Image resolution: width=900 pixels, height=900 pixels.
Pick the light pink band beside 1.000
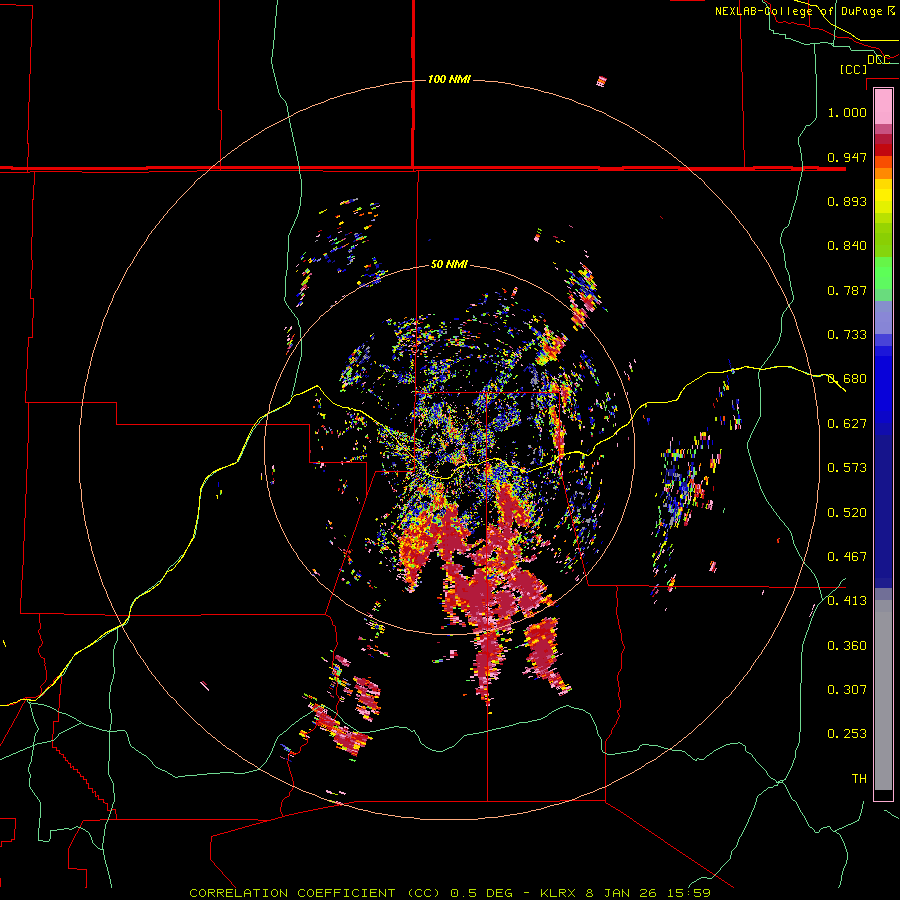[883, 107]
